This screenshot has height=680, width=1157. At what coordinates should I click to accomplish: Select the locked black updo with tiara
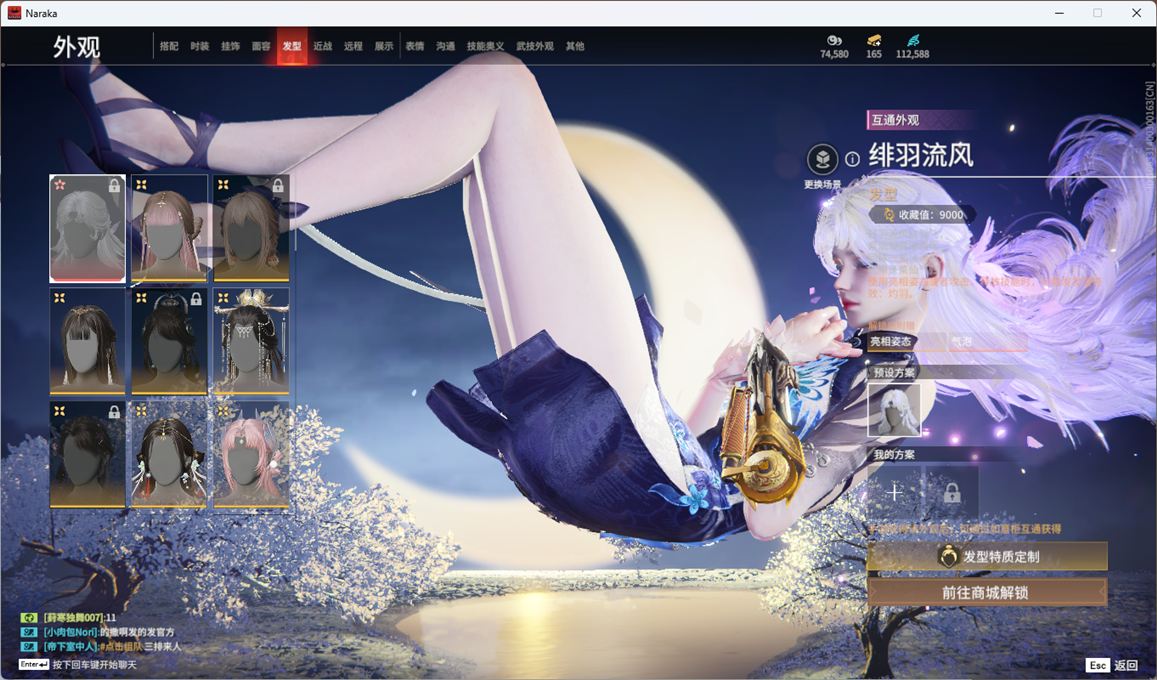[x=169, y=341]
